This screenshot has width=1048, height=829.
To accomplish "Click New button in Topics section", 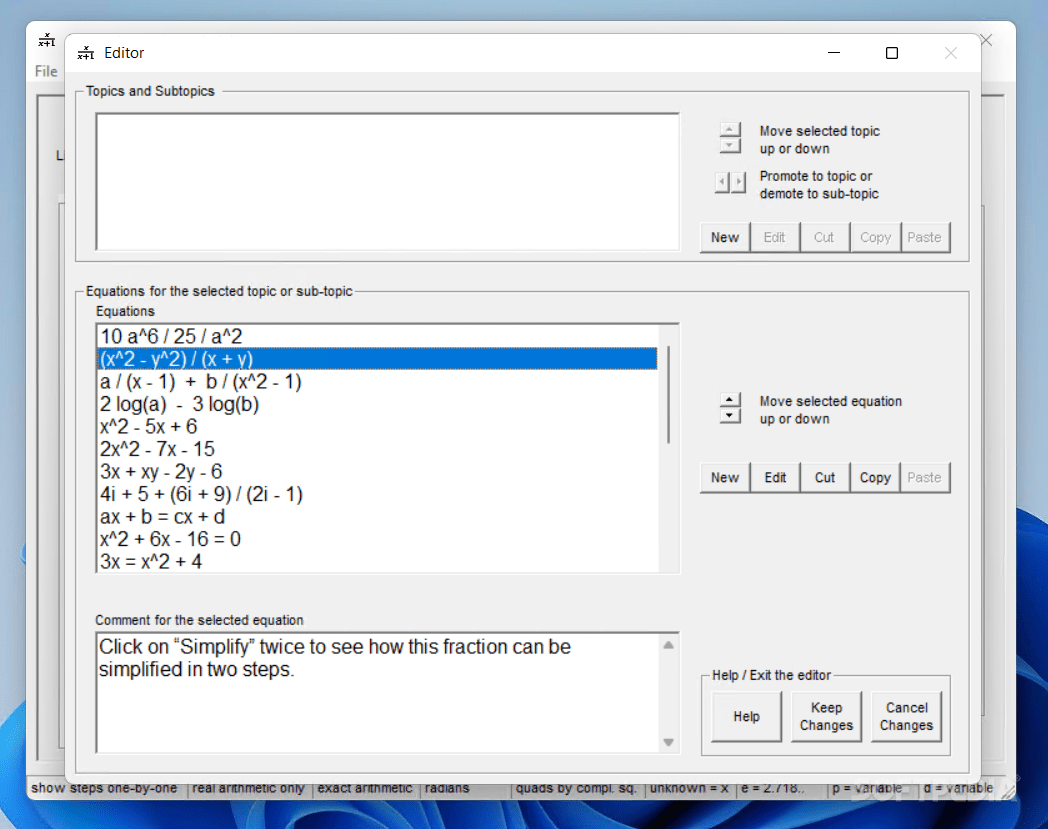I will (725, 237).
